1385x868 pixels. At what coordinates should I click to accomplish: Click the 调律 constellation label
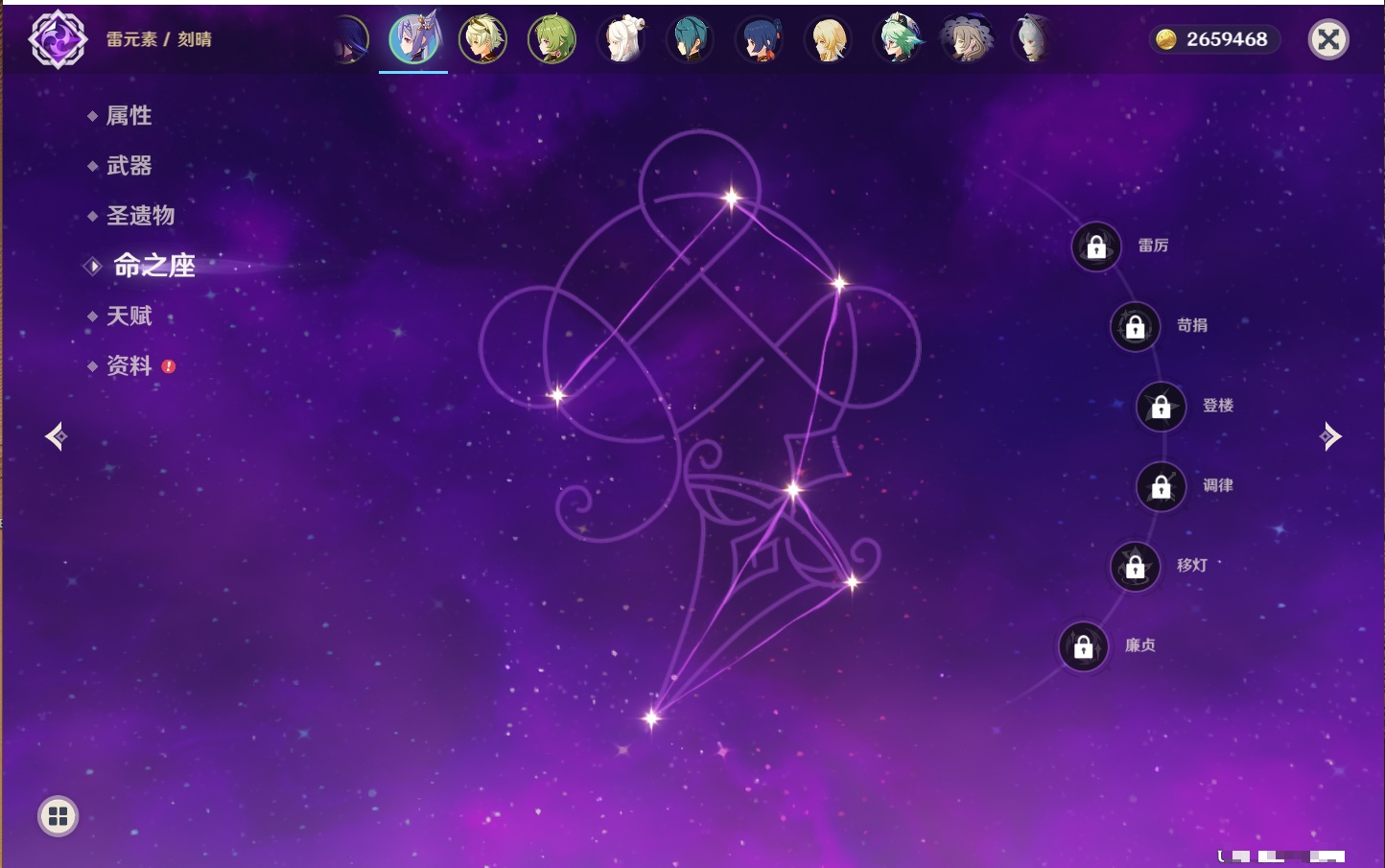click(1218, 485)
